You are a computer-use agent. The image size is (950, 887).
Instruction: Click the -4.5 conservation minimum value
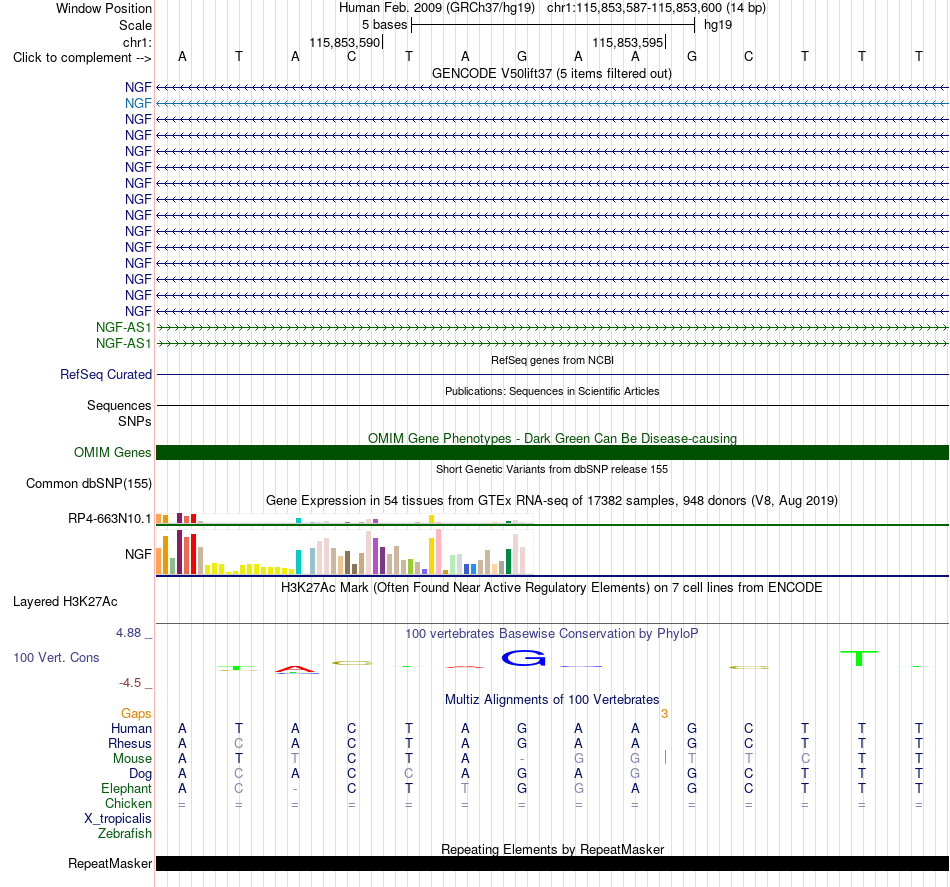(130, 683)
